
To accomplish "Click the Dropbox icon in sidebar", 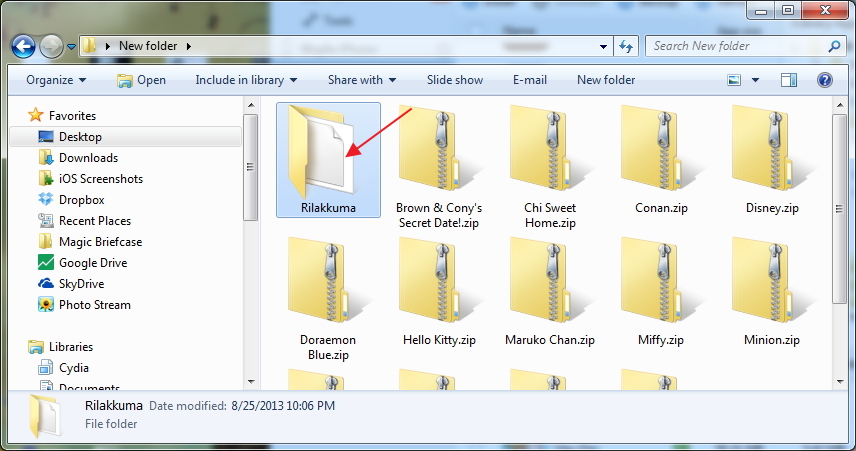I will pos(46,199).
